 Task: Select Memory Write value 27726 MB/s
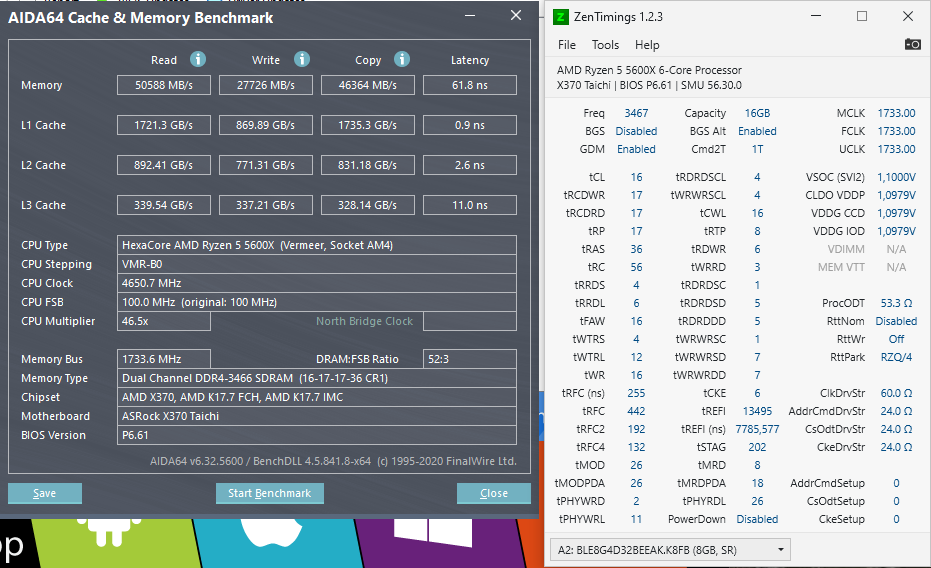[266, 85]
